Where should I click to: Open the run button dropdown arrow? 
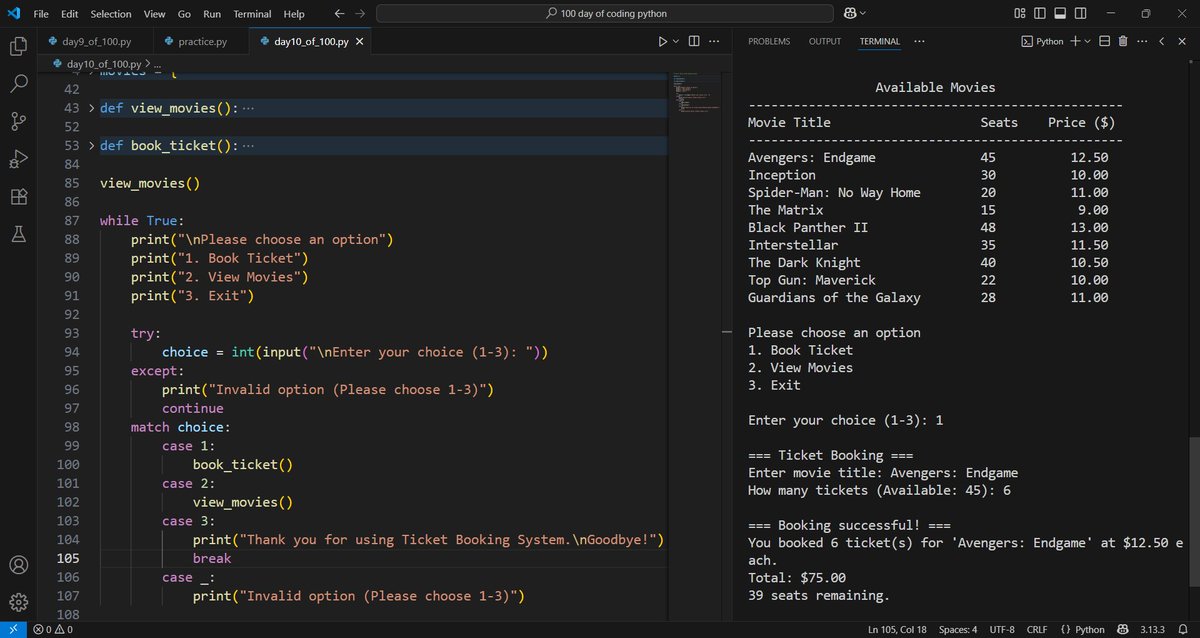[676, 41]
